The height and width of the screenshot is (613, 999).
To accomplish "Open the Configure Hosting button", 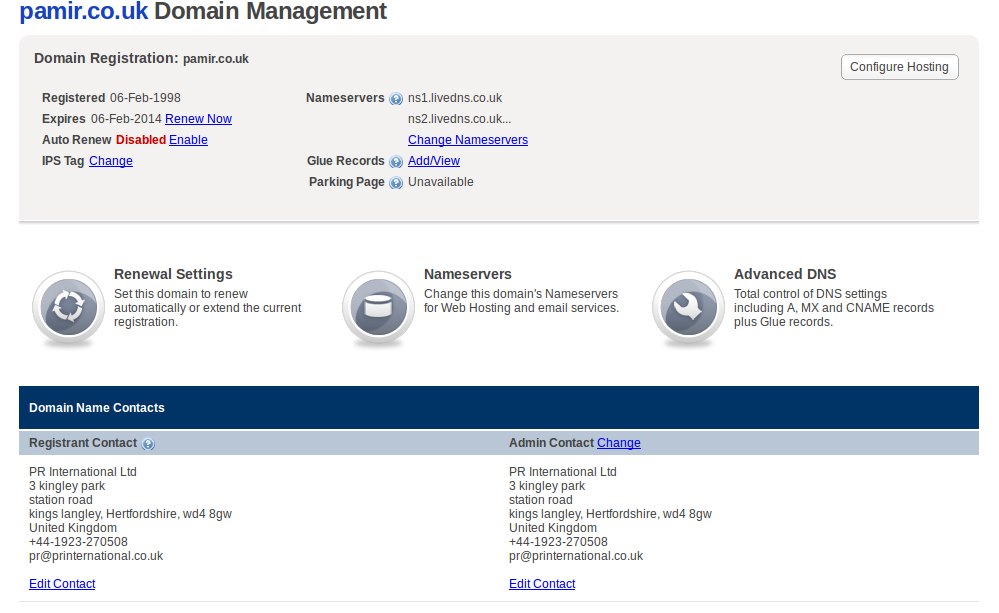I will click(x=899, y=67).
